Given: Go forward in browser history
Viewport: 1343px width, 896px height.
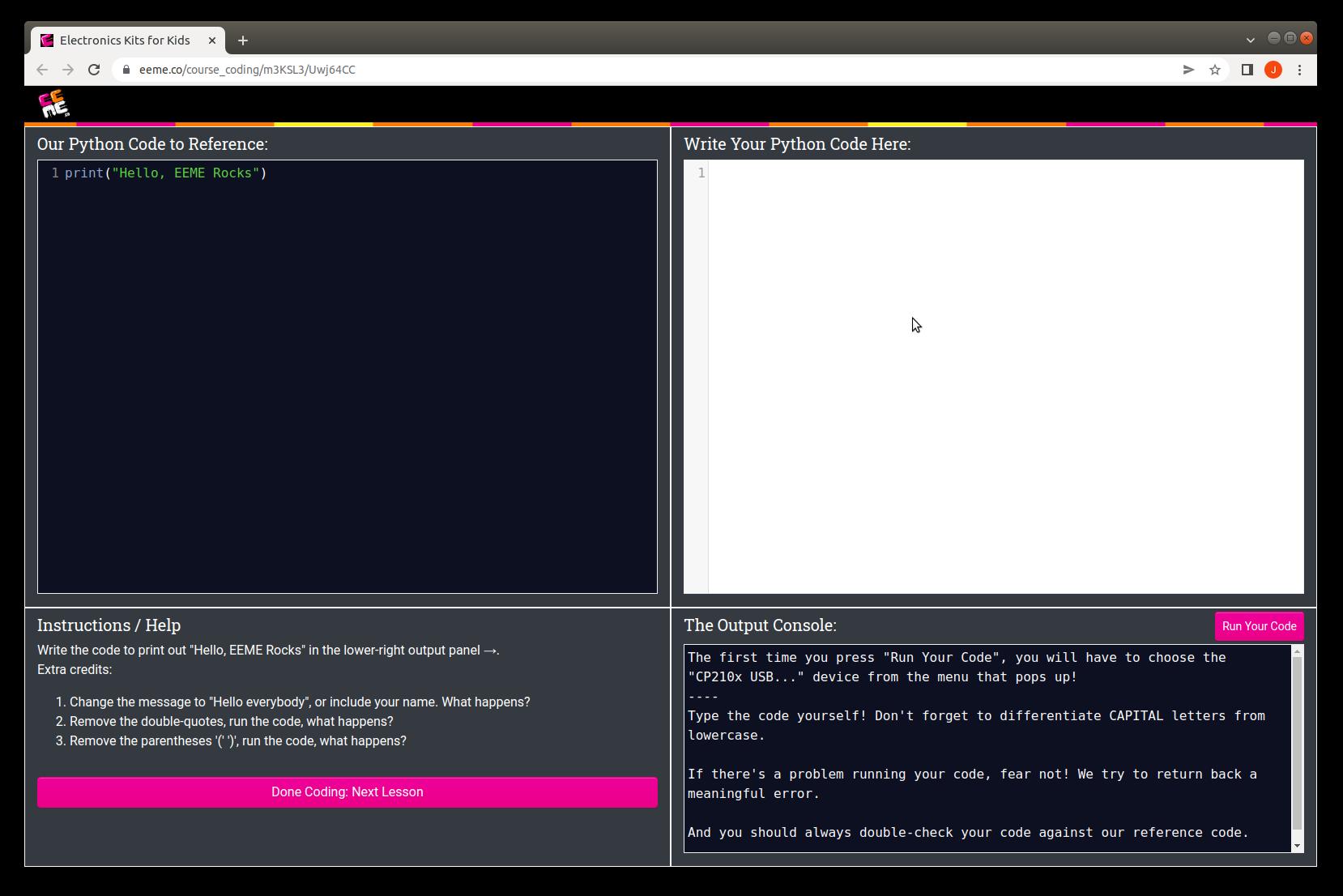Looking at the screenshot, I should point(68,70).
